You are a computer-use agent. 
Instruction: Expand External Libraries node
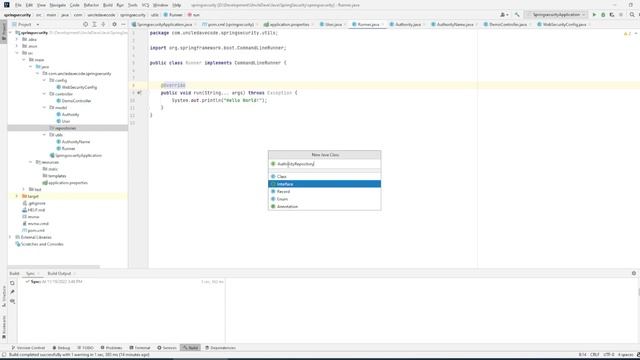10,237
